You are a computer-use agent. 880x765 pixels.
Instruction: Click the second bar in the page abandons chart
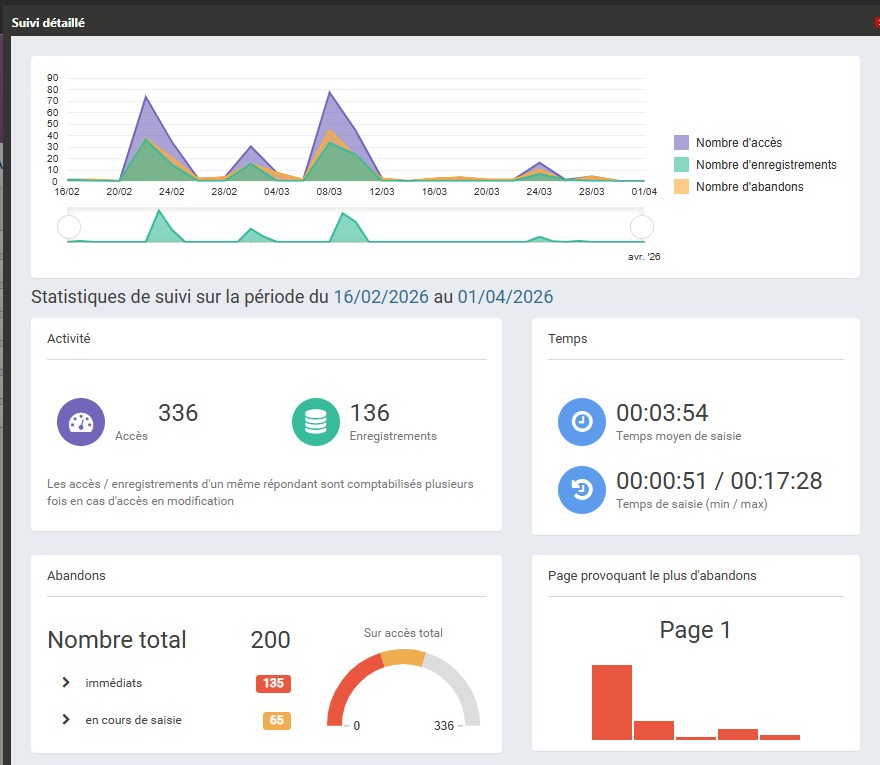click(654, 730)
